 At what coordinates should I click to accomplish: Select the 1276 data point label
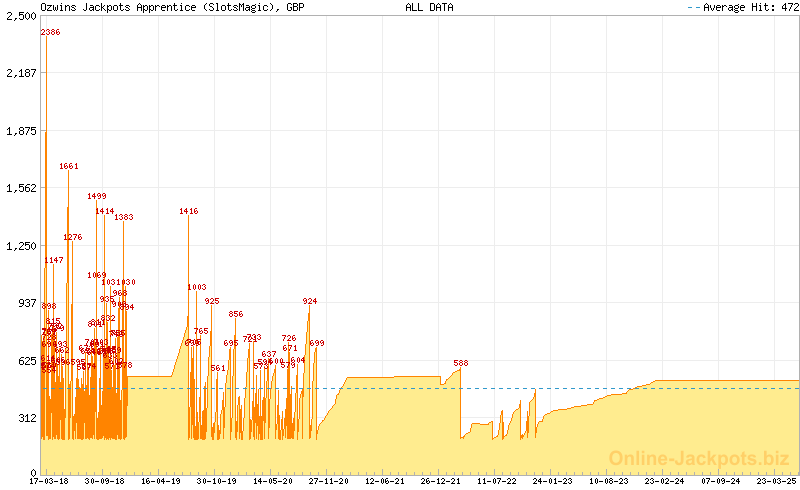tap(73, 237)
